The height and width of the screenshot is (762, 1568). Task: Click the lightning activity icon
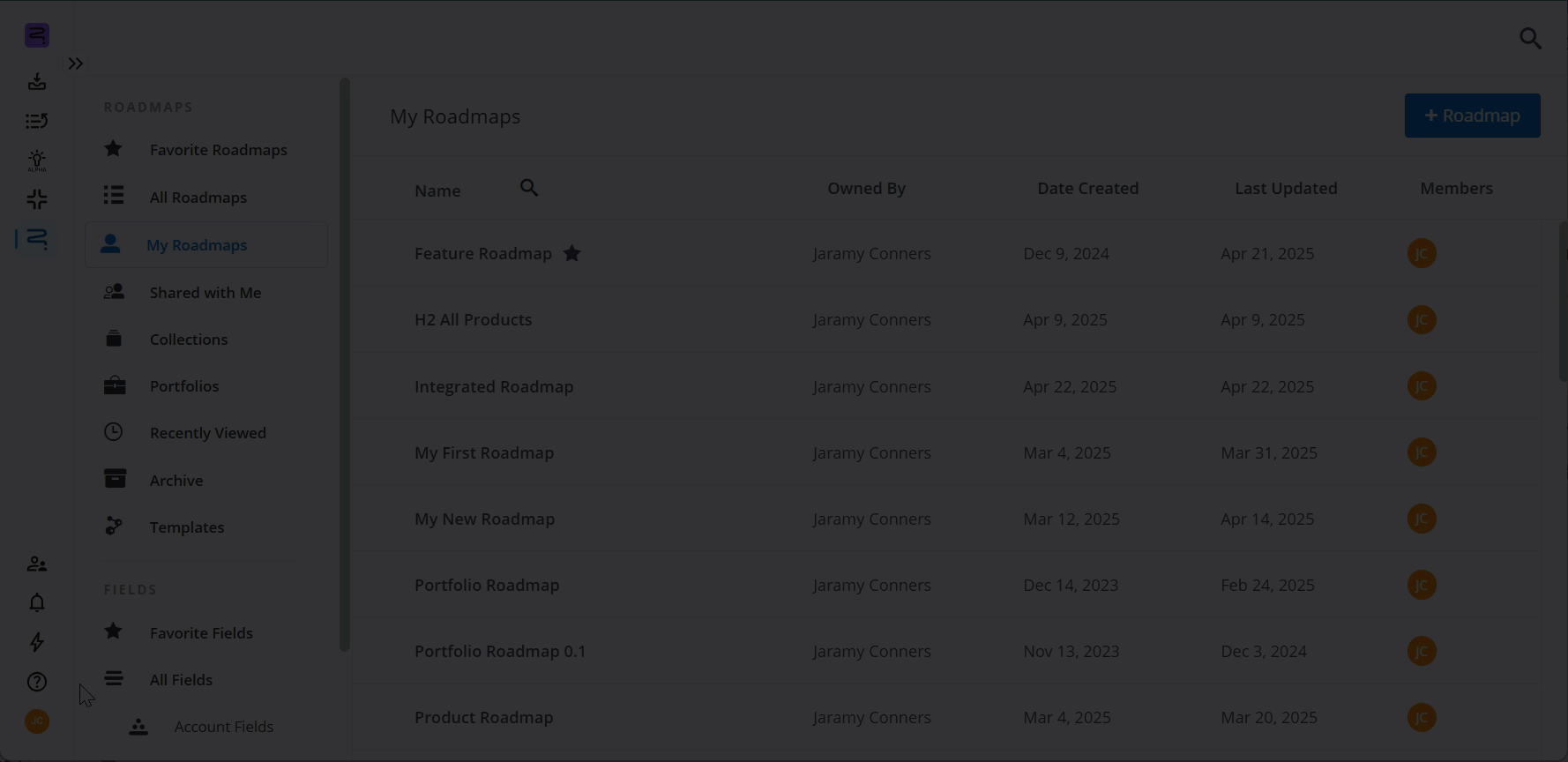point(36,642)
